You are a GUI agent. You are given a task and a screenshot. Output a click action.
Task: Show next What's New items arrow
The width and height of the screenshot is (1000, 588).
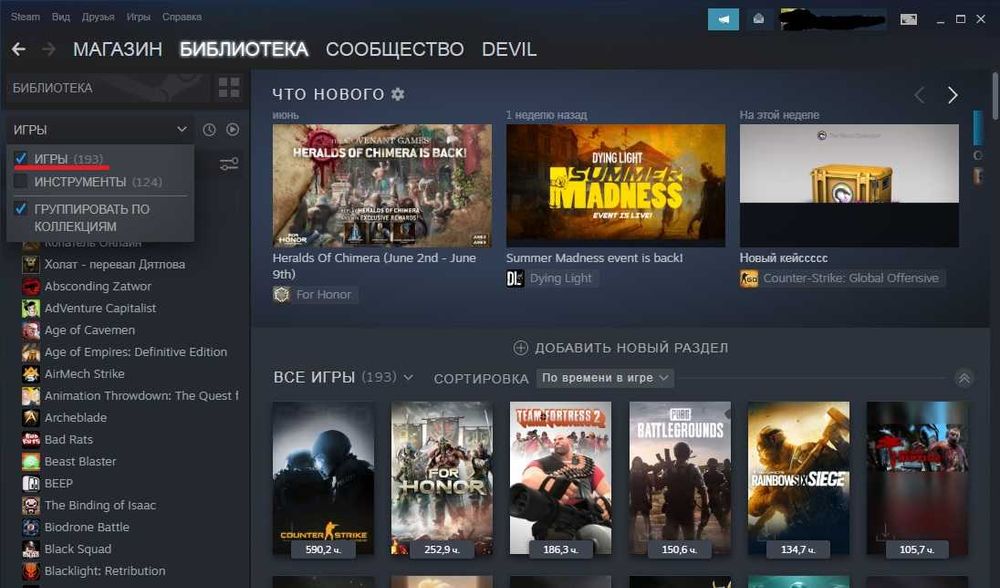[952, 95]
